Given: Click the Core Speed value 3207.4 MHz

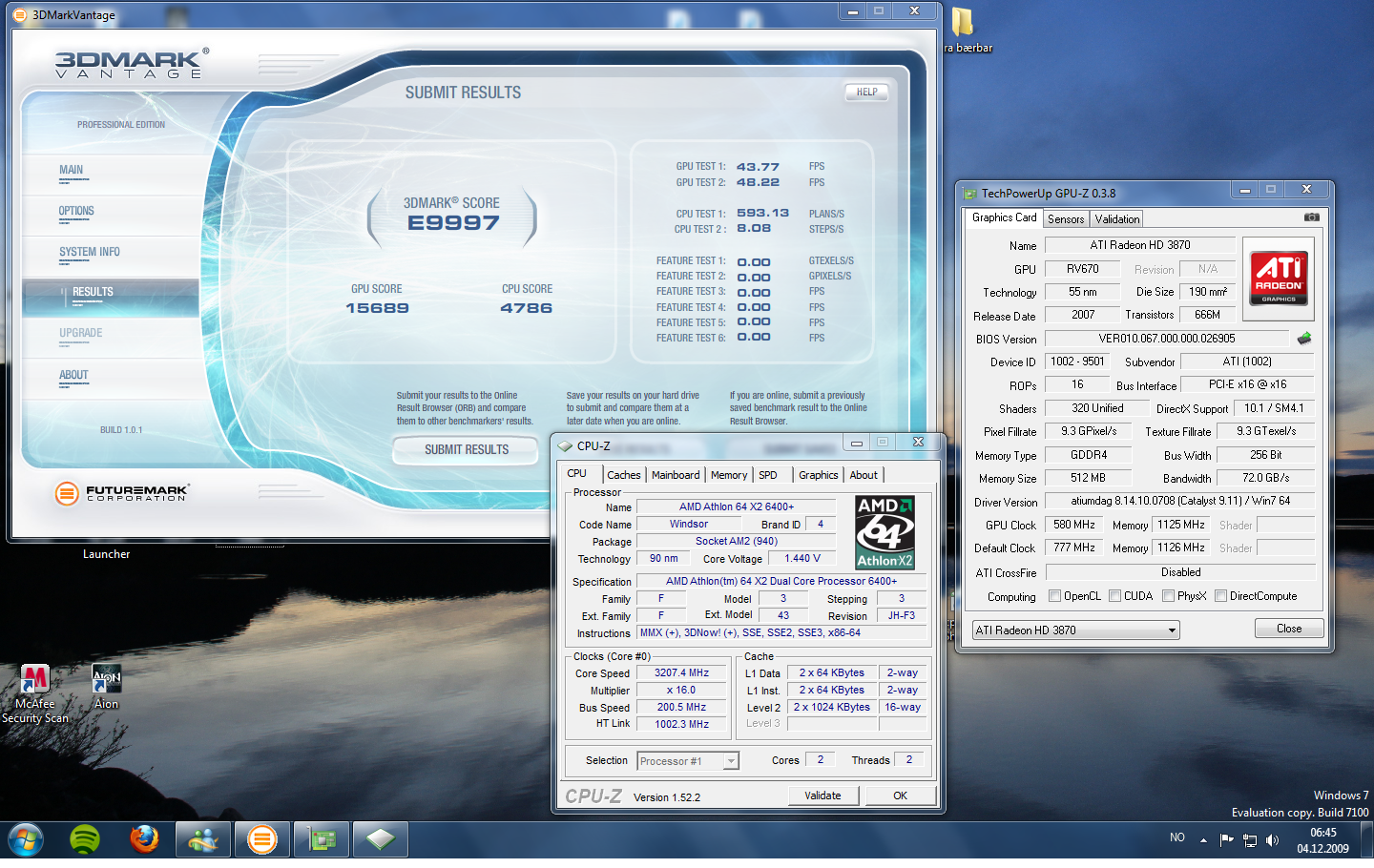Looking at the screenshot, I should [681, 673].
